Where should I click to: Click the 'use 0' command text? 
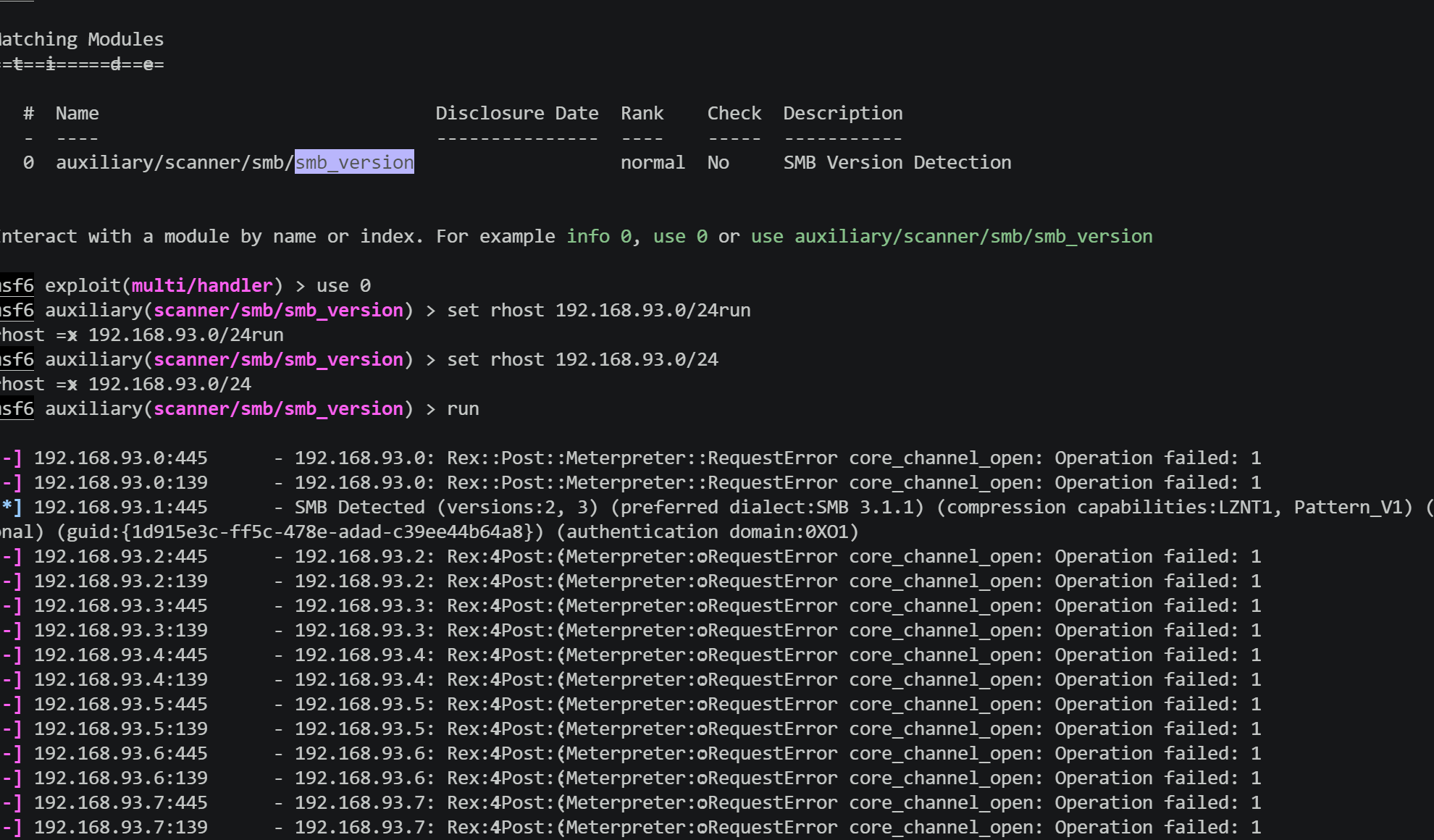click(x=343, y=285)
